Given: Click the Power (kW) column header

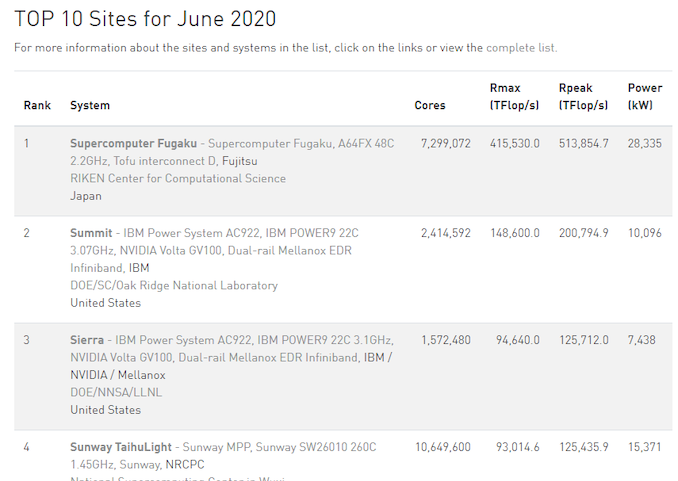Looking at the screenshot, I should pos(645,96).
